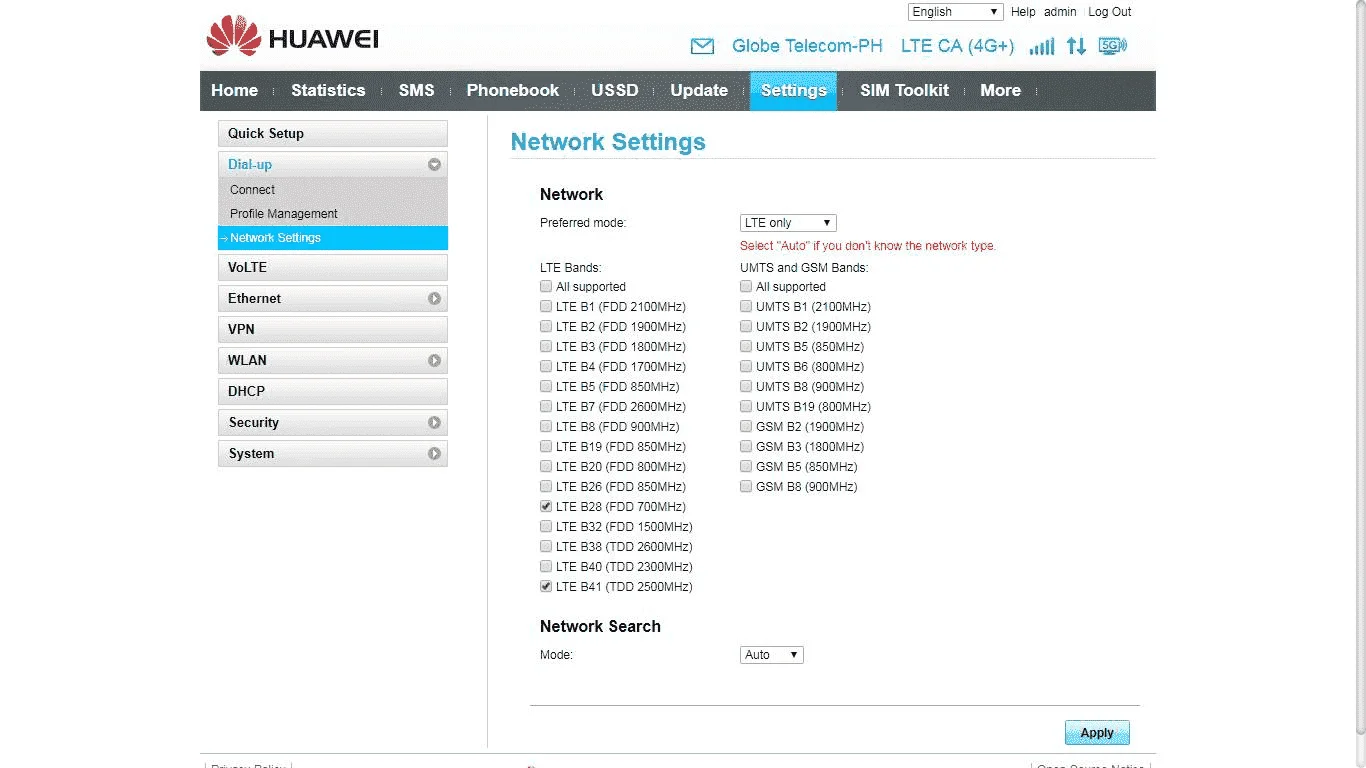Expand the Security sidebar section

tap(332, 422)
